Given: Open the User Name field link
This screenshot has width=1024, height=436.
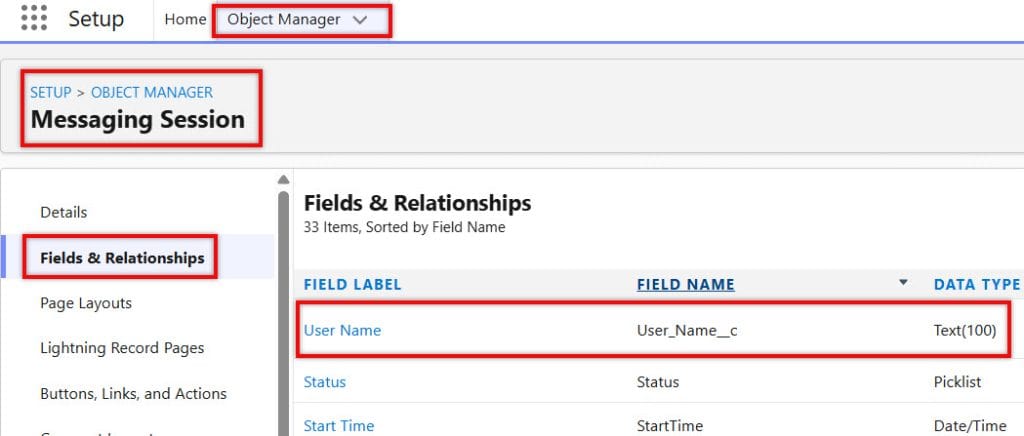Looking at the screenshot, I should [342, 331].
